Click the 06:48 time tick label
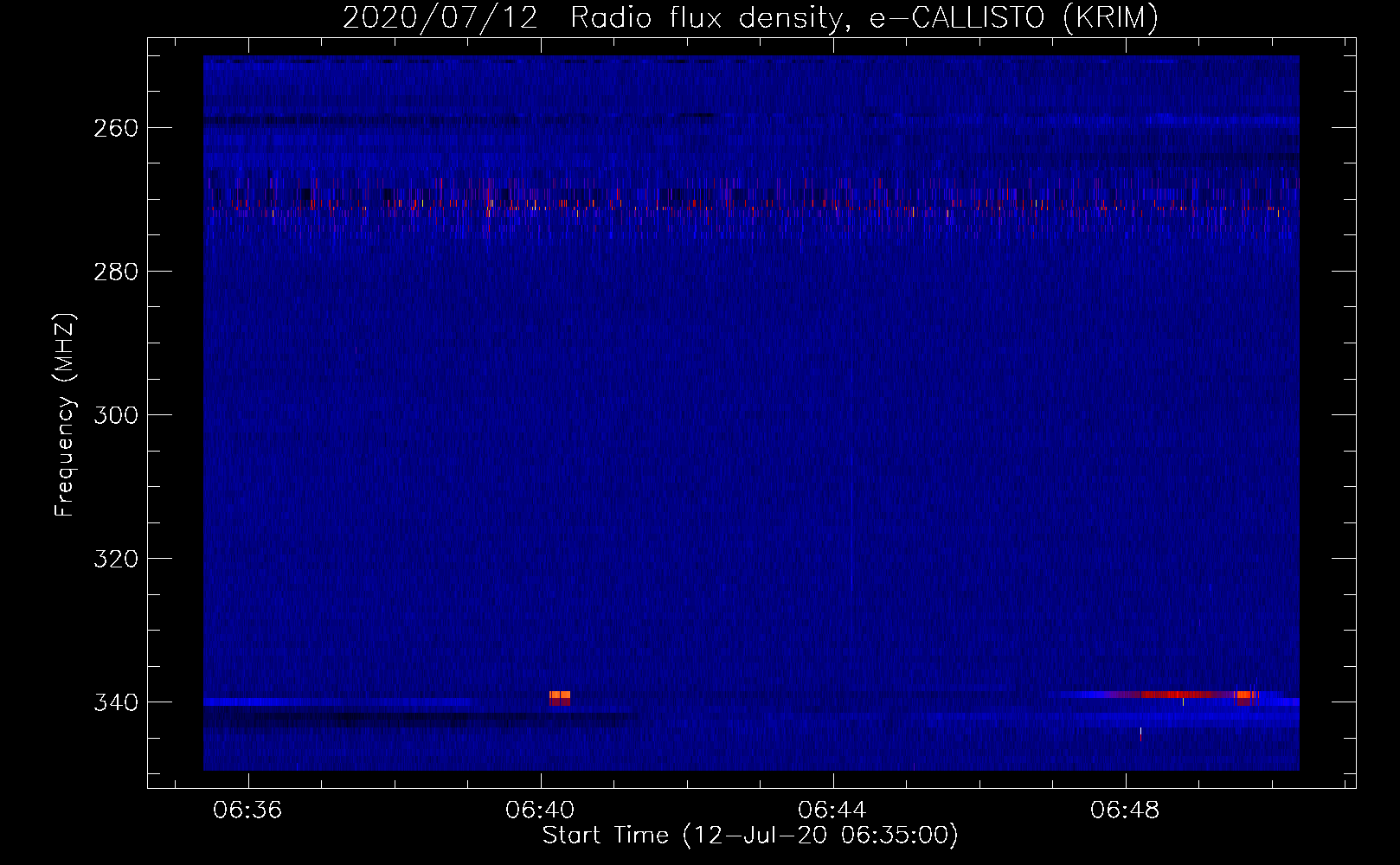 click(1125, 811)
